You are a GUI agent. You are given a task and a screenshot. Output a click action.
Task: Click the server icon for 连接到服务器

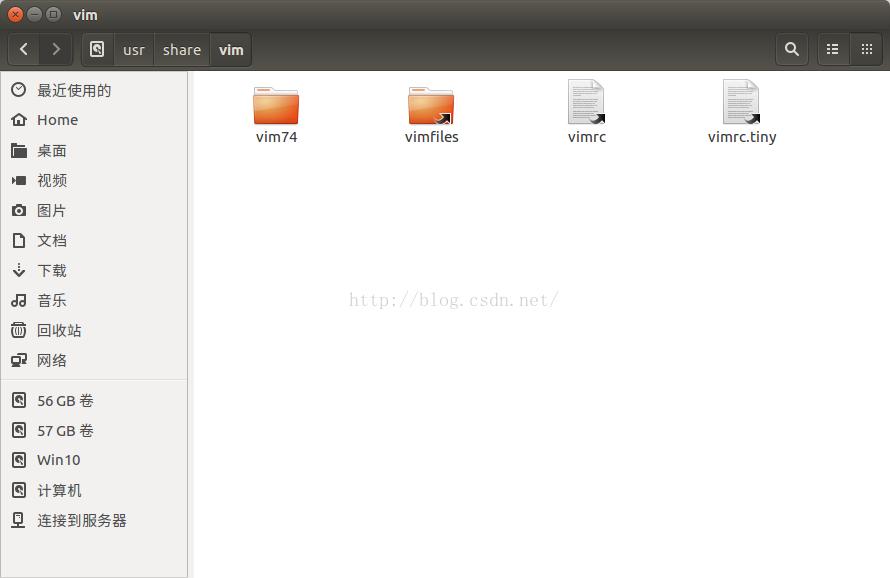(x=19, y=520)
